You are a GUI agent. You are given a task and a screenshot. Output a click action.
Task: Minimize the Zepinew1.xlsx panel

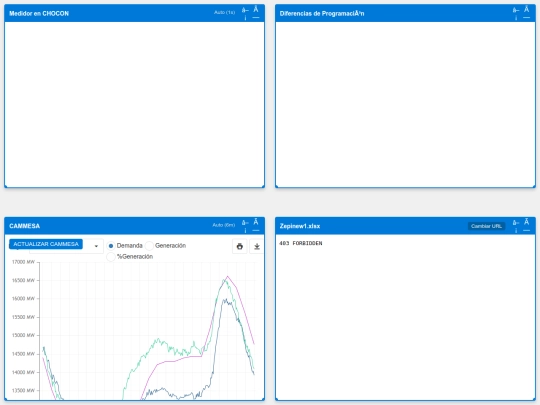click(527, 226)
